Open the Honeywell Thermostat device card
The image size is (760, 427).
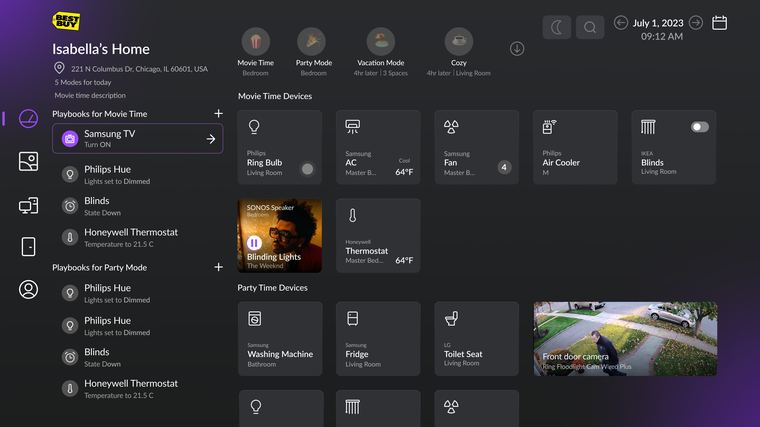tap(378, 236)
